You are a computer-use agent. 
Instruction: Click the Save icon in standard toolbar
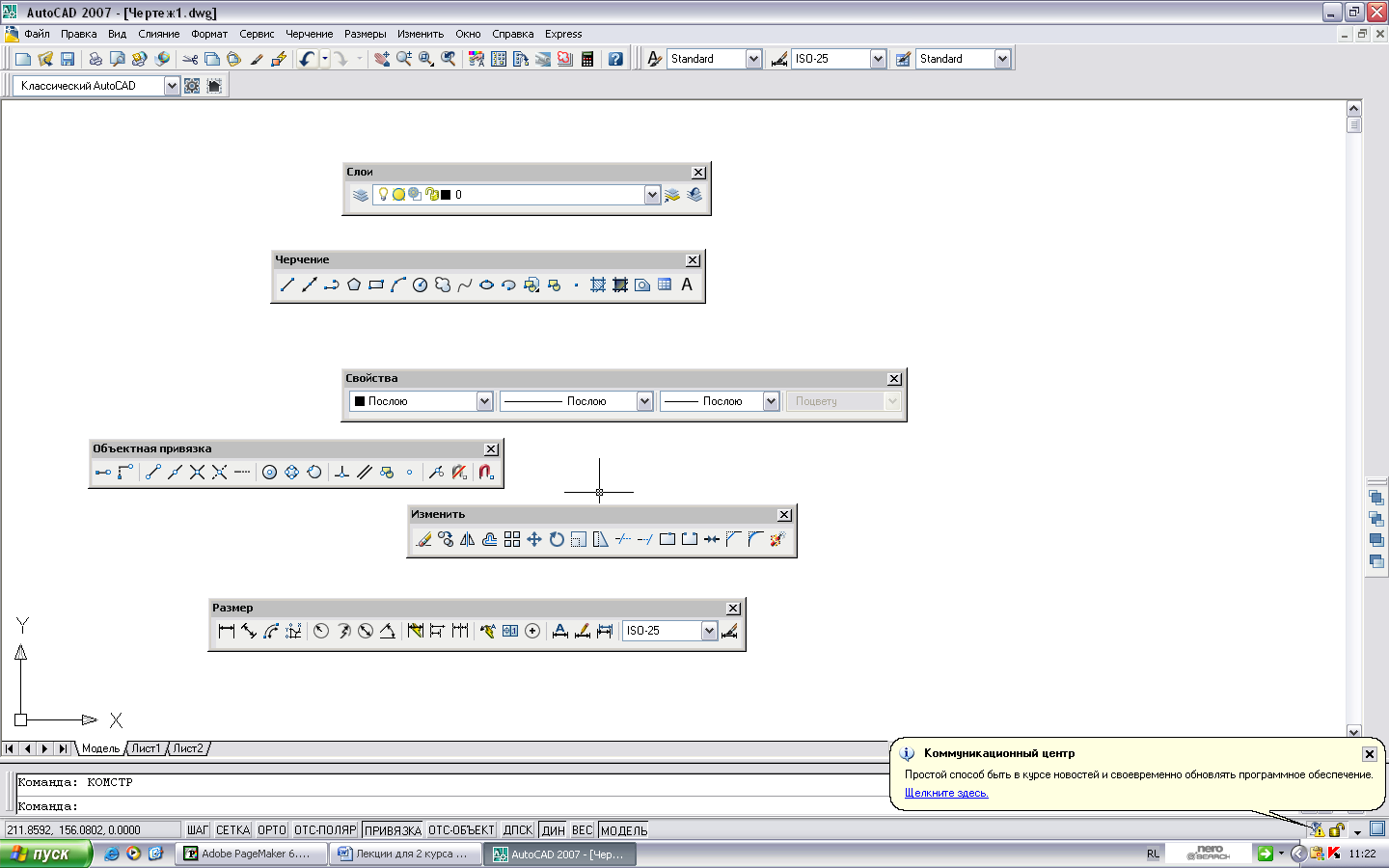point(68,59)
